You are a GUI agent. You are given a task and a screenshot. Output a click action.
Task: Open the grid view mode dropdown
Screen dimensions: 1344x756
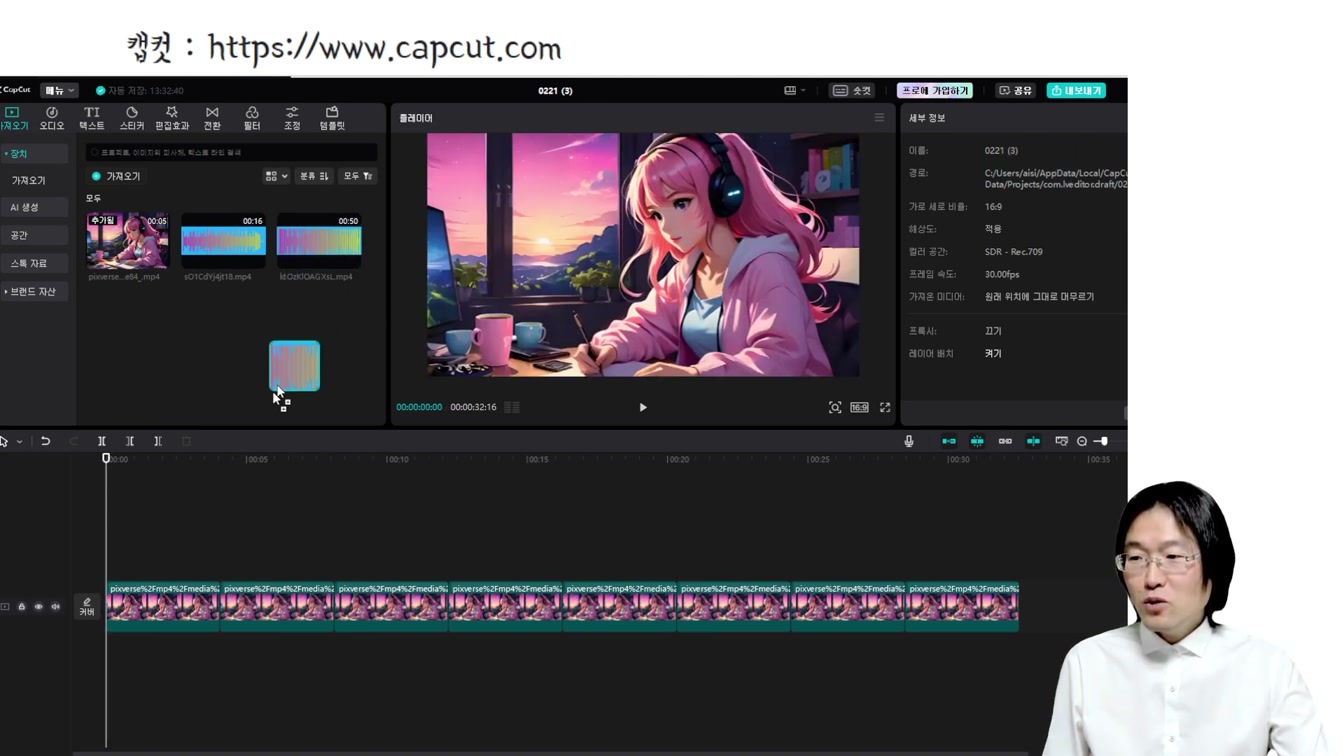[276, 176]
